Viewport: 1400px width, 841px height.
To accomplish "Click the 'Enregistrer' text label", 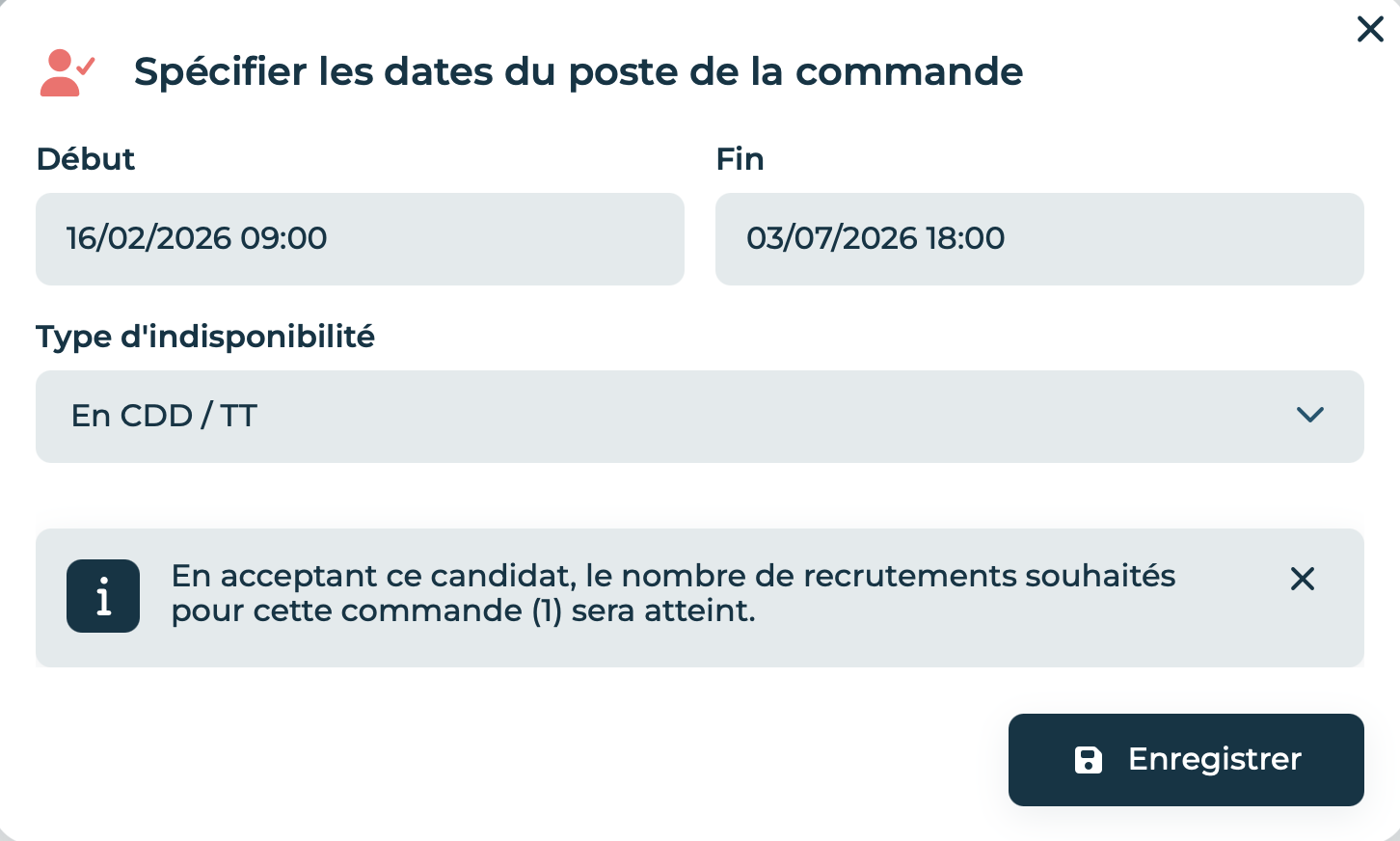I will (x=1215, y=760).
